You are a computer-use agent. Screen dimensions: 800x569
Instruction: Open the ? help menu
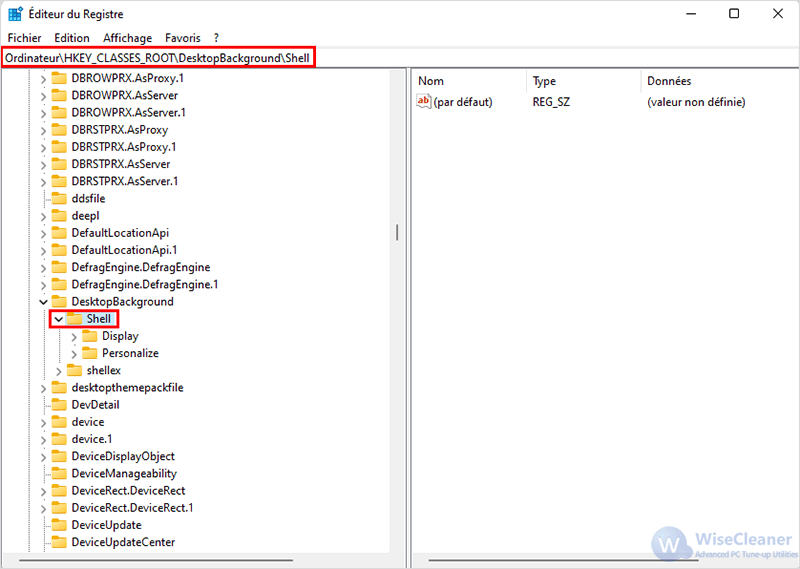point(216,38)
